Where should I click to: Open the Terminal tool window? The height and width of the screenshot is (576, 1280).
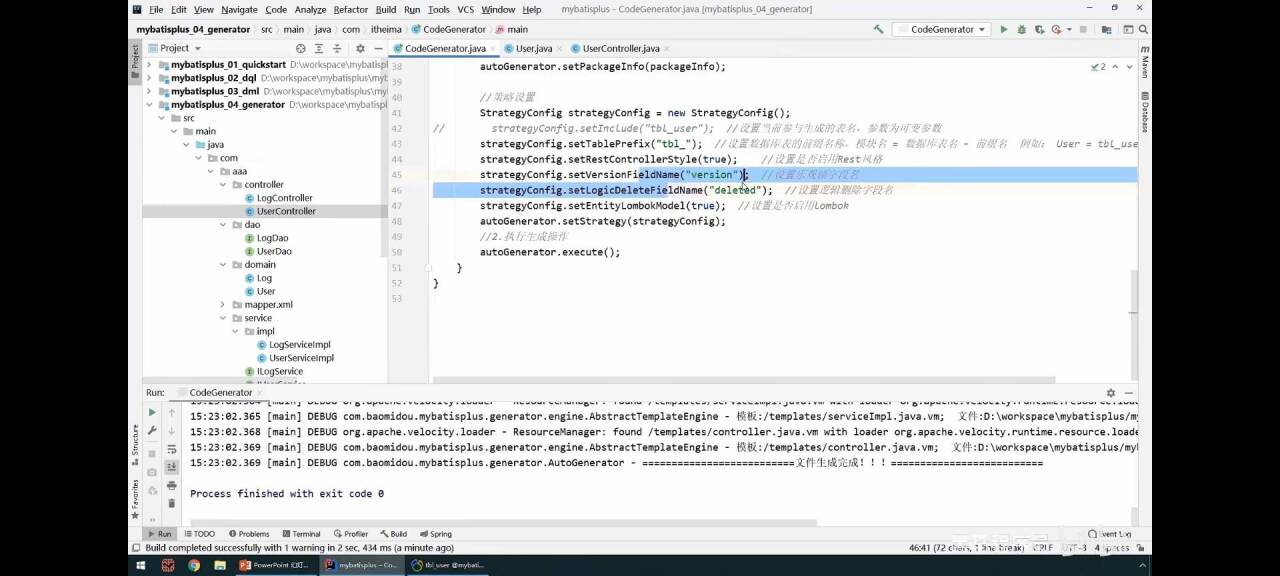[301, 534]
